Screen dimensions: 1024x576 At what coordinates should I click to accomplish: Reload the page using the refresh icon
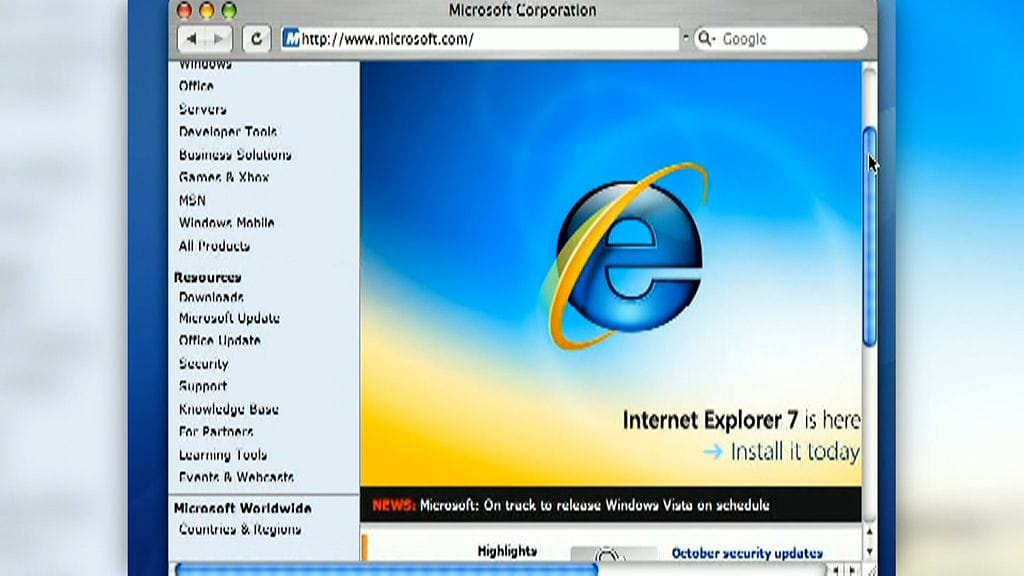[257, 38]
